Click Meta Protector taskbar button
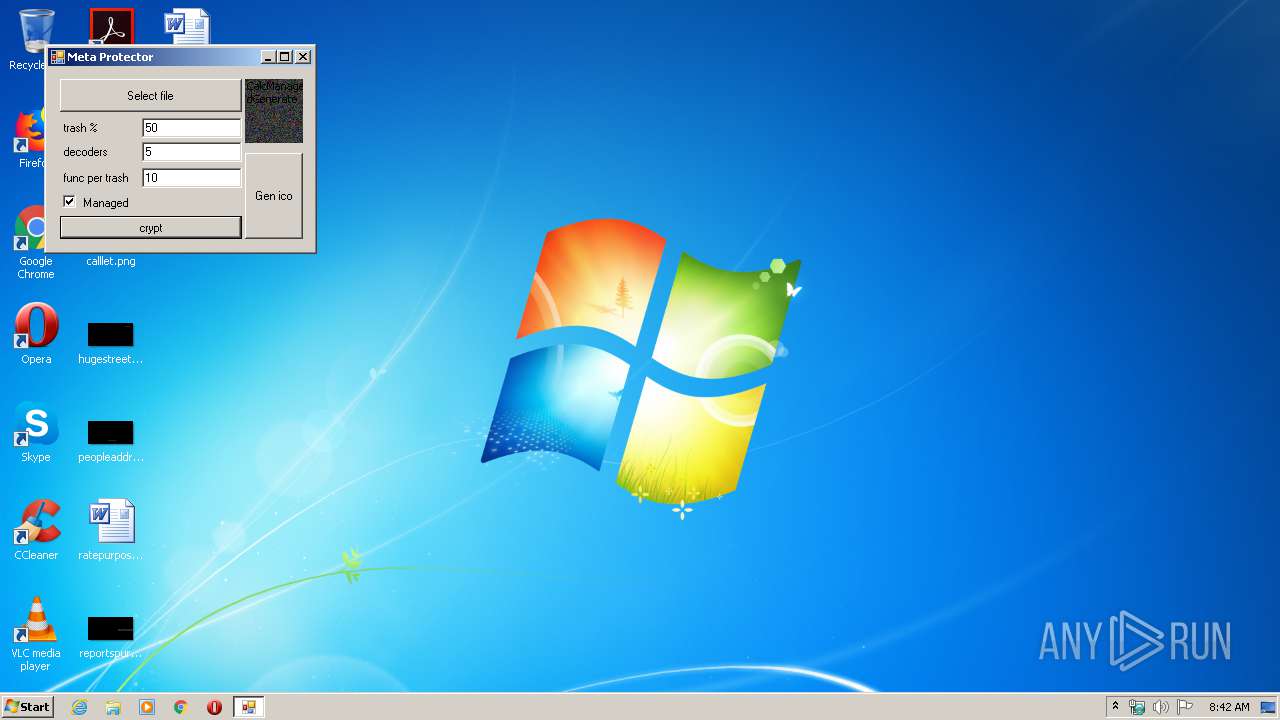The width and height of the screenshot is (1280, 720). (x=248, y=707)
